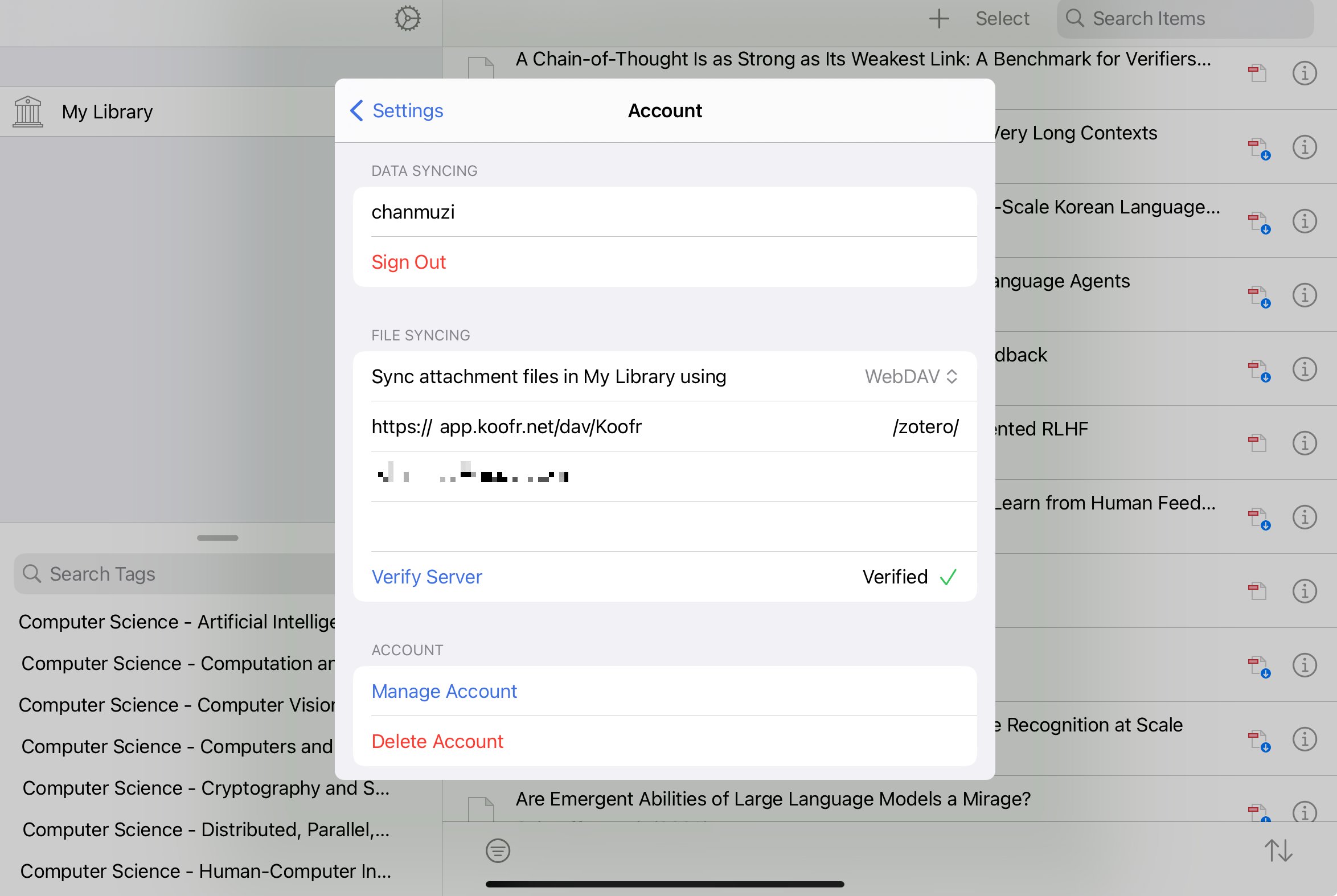1337x896 pixels.
Task: Open the settings gear icon
Action: click(x=407, y=18)
